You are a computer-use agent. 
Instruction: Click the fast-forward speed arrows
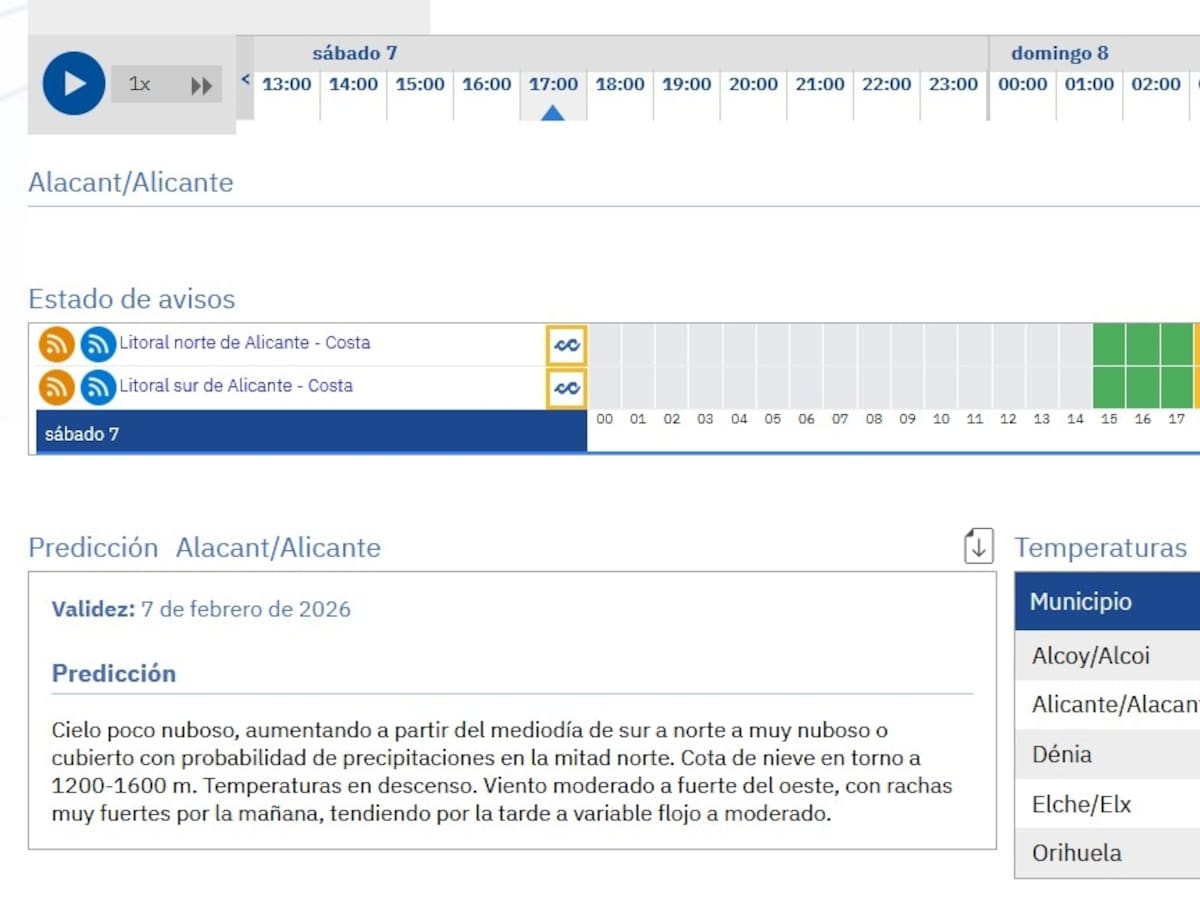pos(202,85)
